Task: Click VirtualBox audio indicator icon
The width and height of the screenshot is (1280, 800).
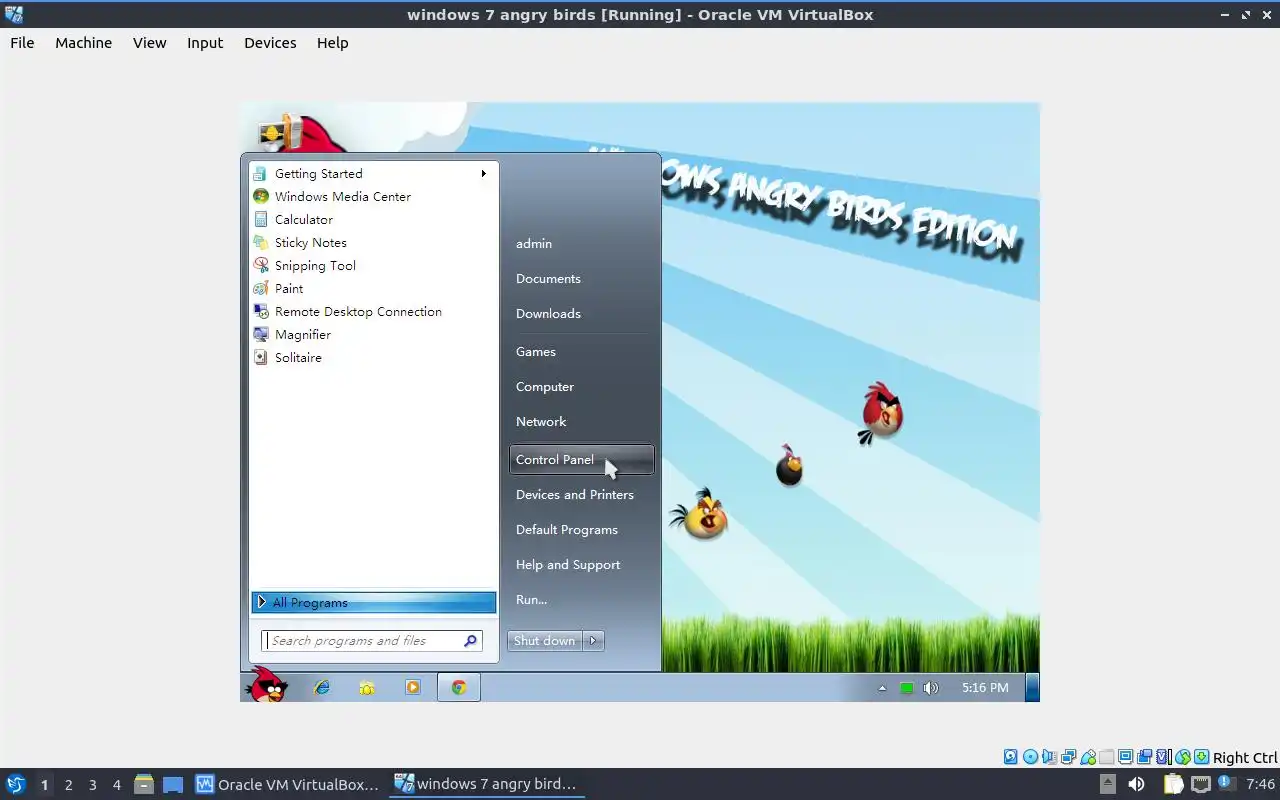Action: pyautogui.click(x=1050, y=757)
